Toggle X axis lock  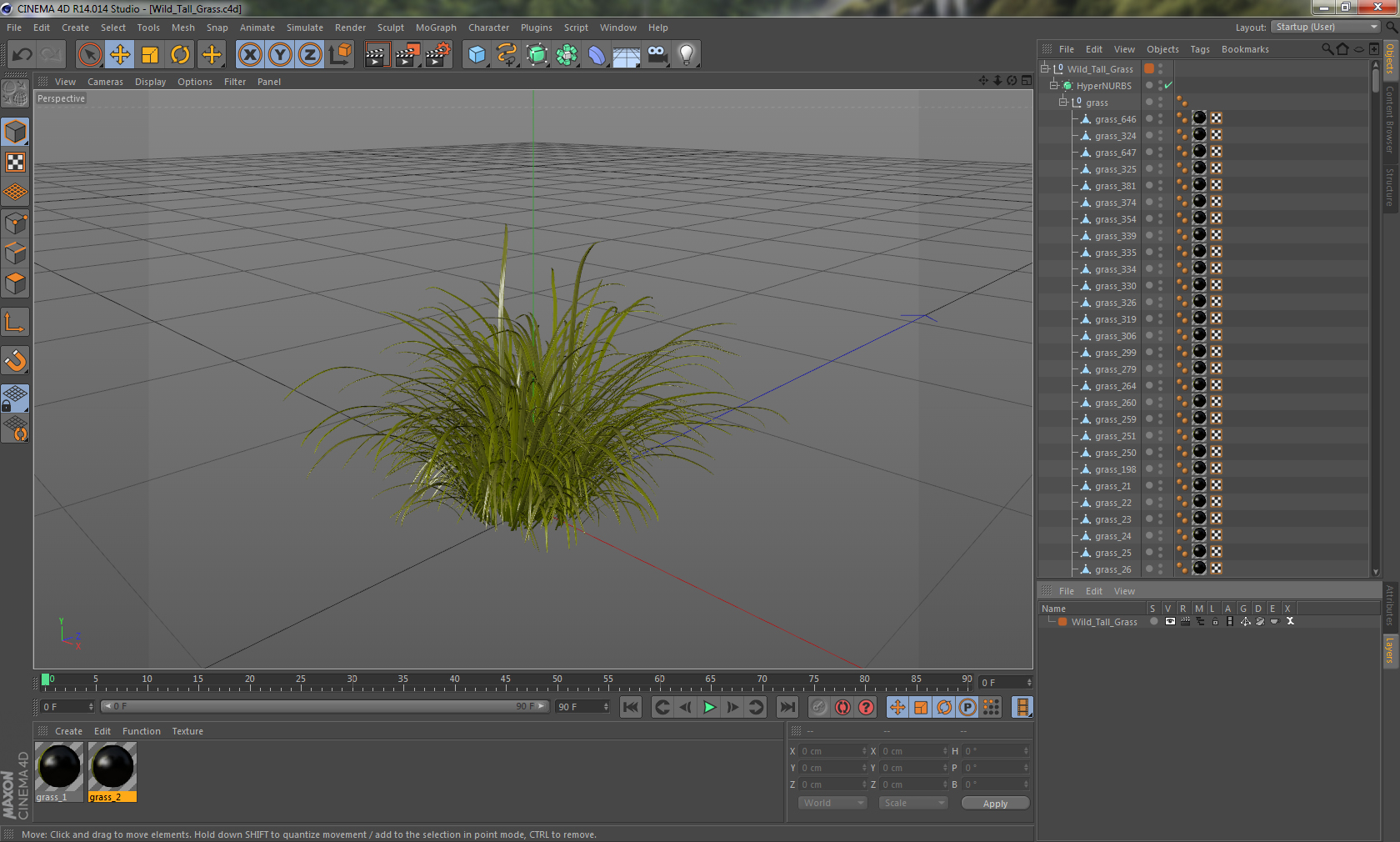click(x=249, y=55)
